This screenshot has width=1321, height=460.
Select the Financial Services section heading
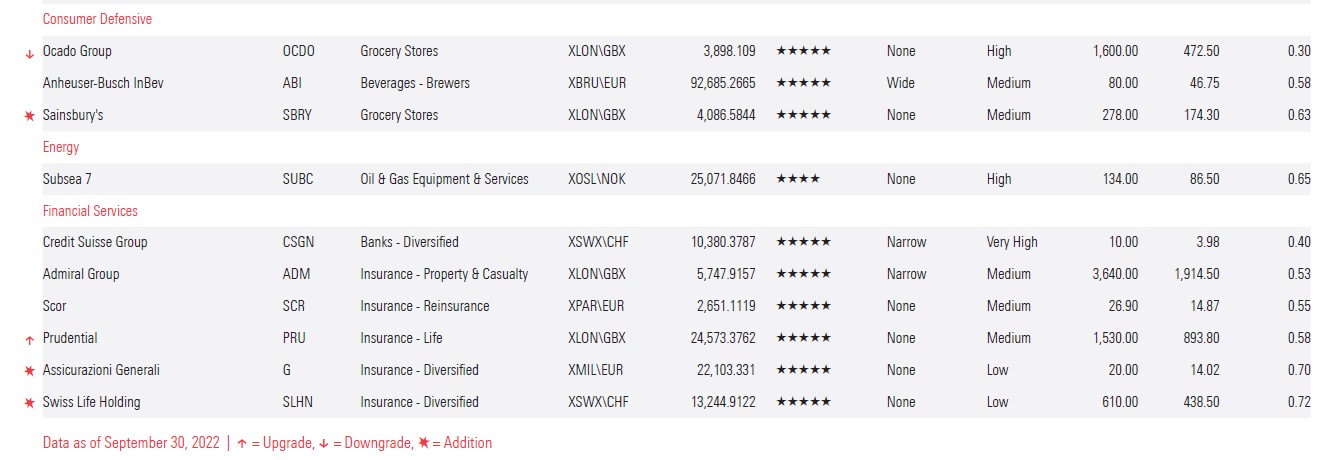point(90,211)
